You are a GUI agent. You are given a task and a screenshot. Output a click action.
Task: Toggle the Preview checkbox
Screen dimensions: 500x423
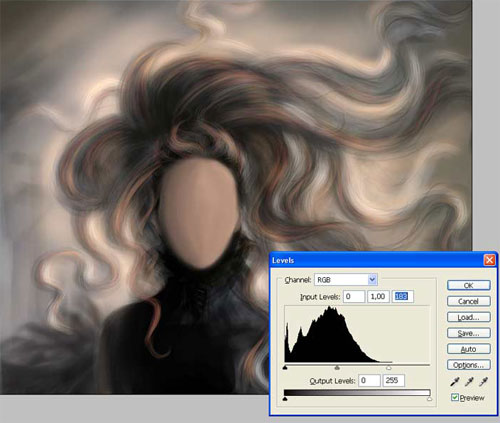tap(455, 397)
